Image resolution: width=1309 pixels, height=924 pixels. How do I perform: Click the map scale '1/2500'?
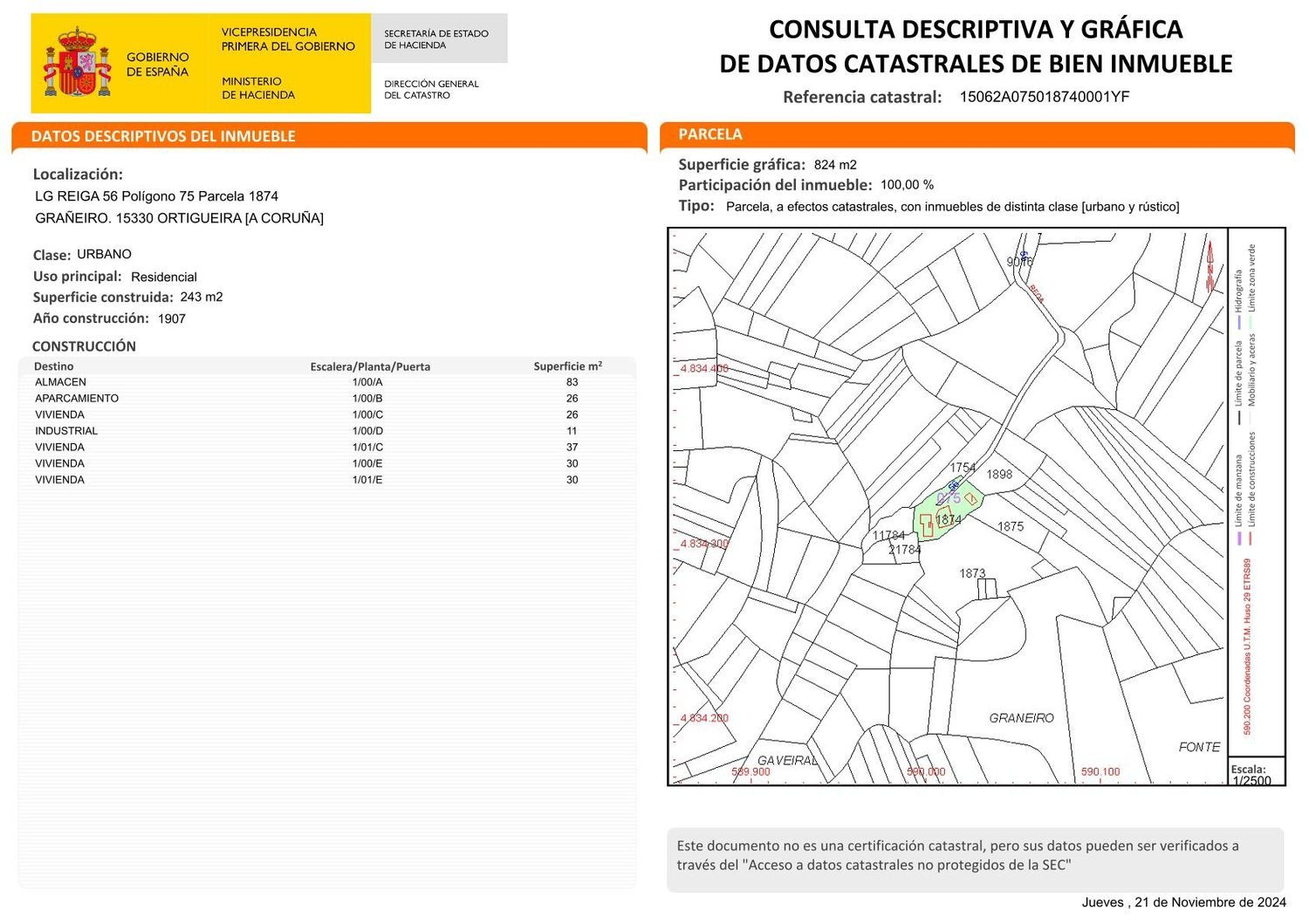(1251, 780)
